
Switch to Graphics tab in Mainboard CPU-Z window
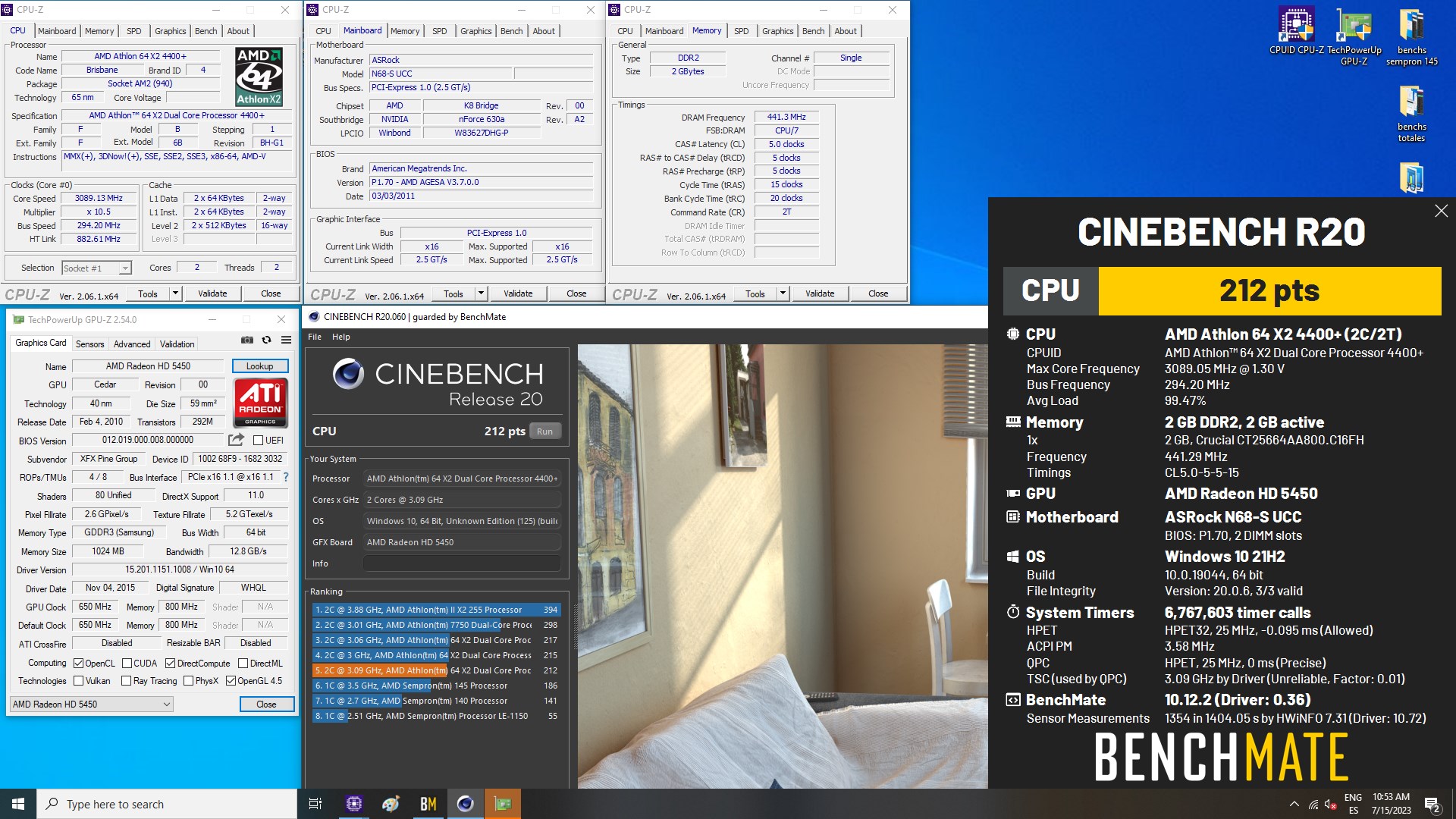coord(475,31)
